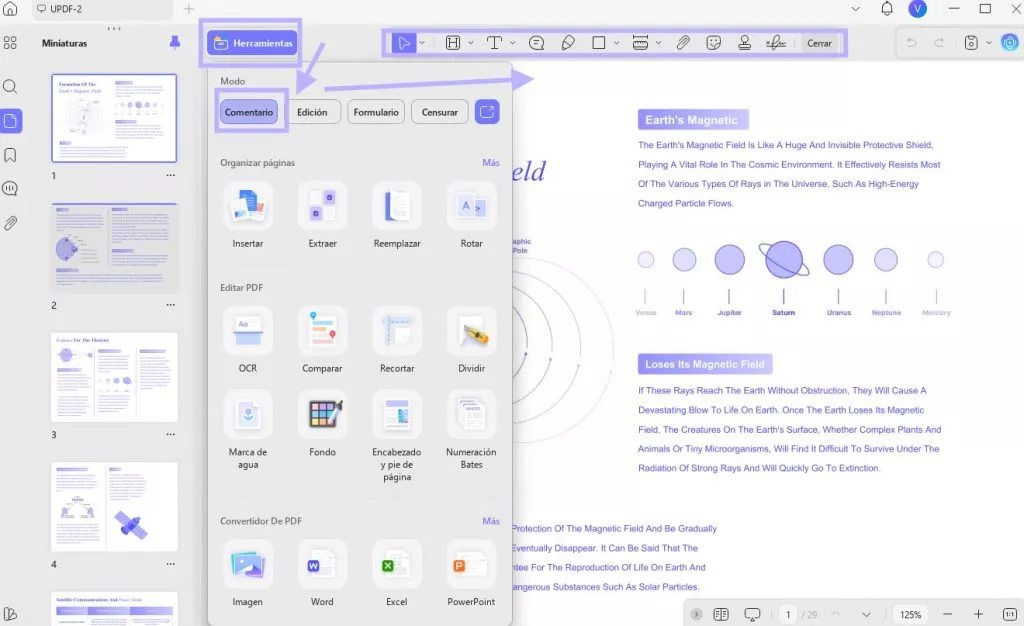This screenshot has height=626, width=1024.
Task: Open the Comparar tool
Action: click(322, 331)
